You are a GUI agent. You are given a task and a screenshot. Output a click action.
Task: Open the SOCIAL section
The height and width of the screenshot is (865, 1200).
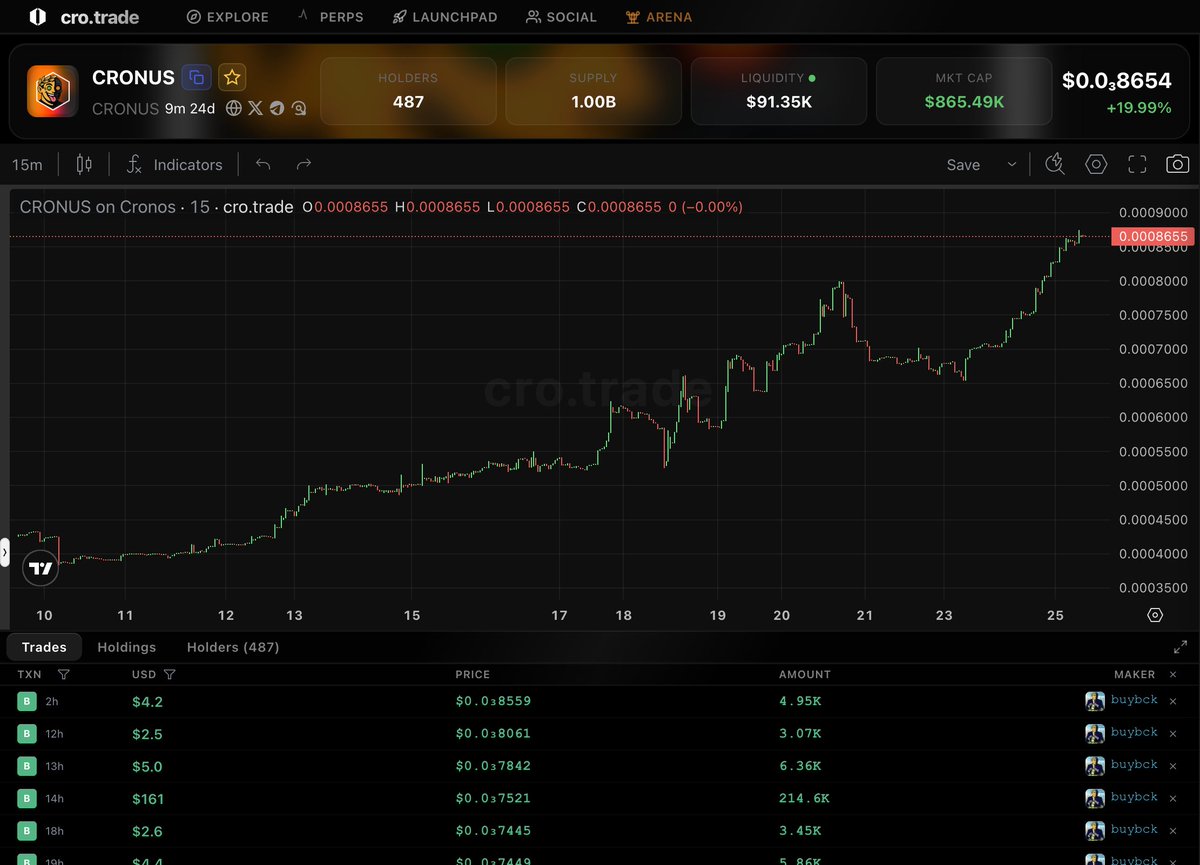561,17
